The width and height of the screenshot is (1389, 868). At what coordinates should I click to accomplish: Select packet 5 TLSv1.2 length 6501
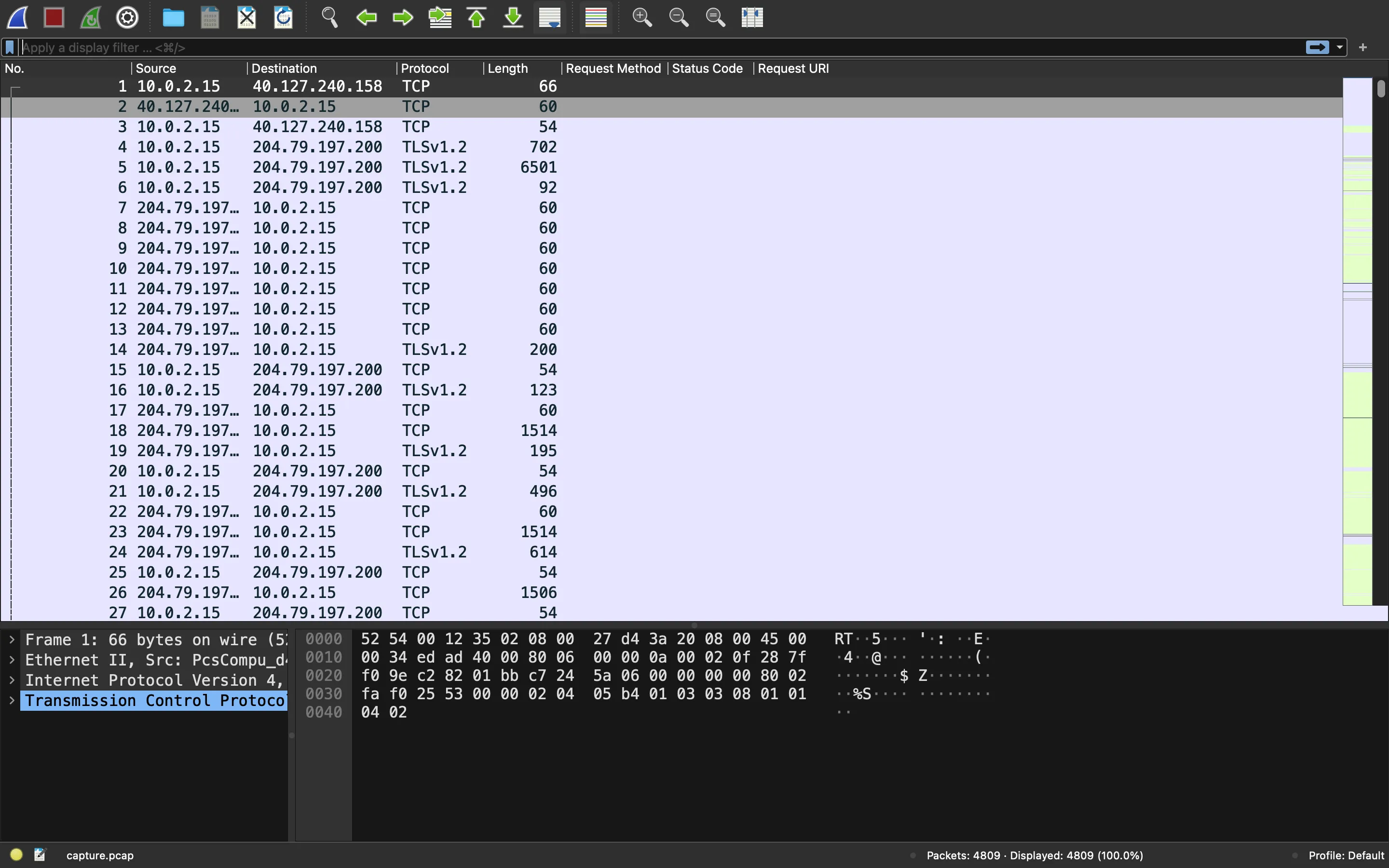coord(671,167)
